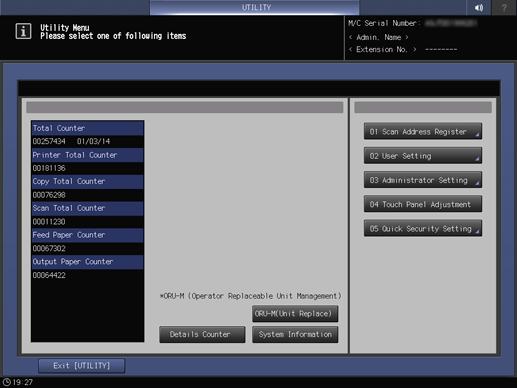The width and height of the screenshot is (517, 388).
Task: Select the UTILITY tab at top
Action: 255,7
